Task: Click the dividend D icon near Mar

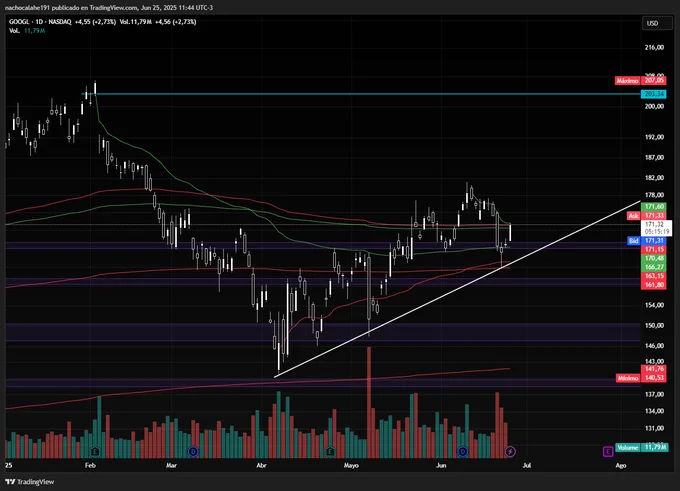Action: coord(193,452)
